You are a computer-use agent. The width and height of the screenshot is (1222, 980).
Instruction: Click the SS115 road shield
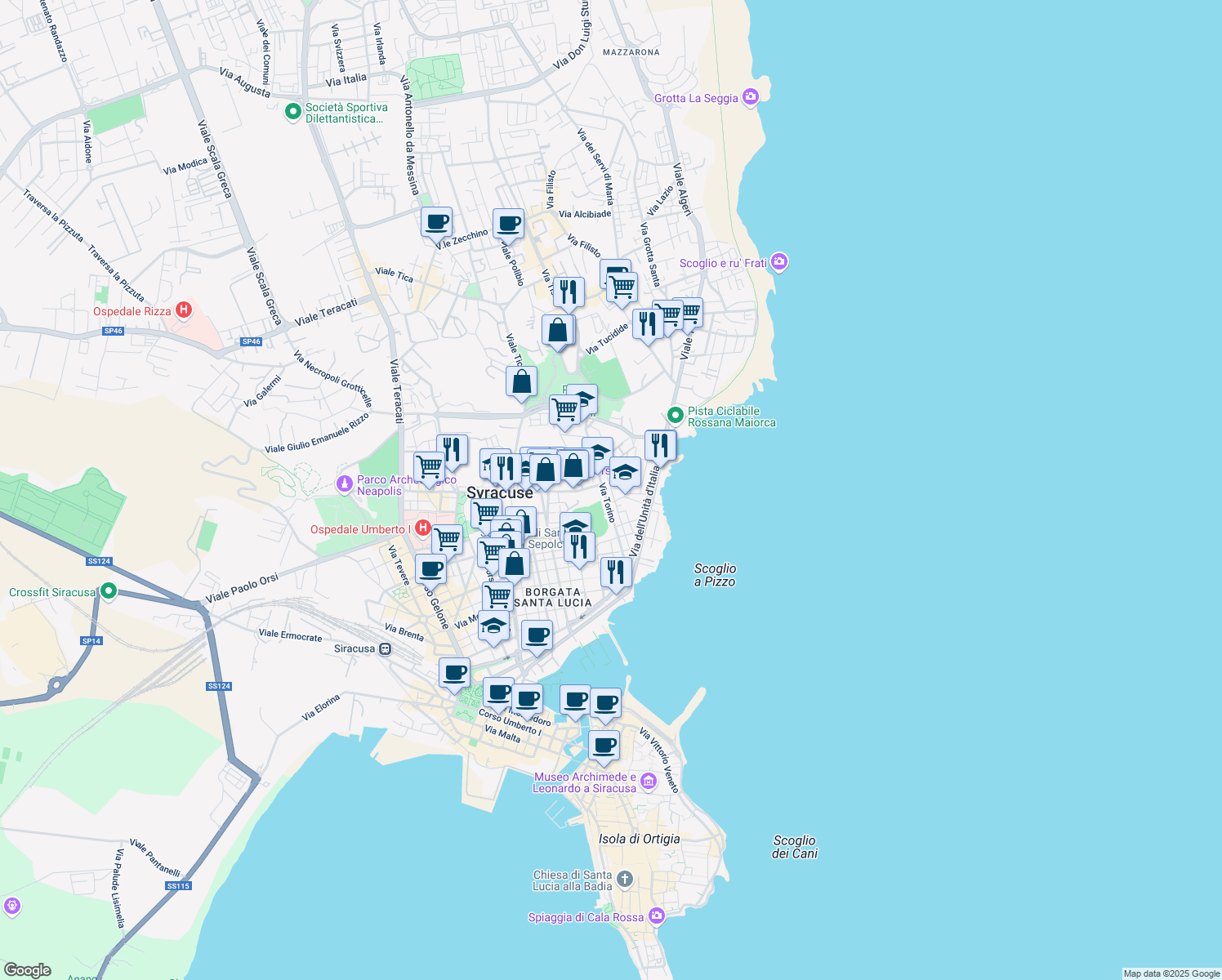(178, 886)
